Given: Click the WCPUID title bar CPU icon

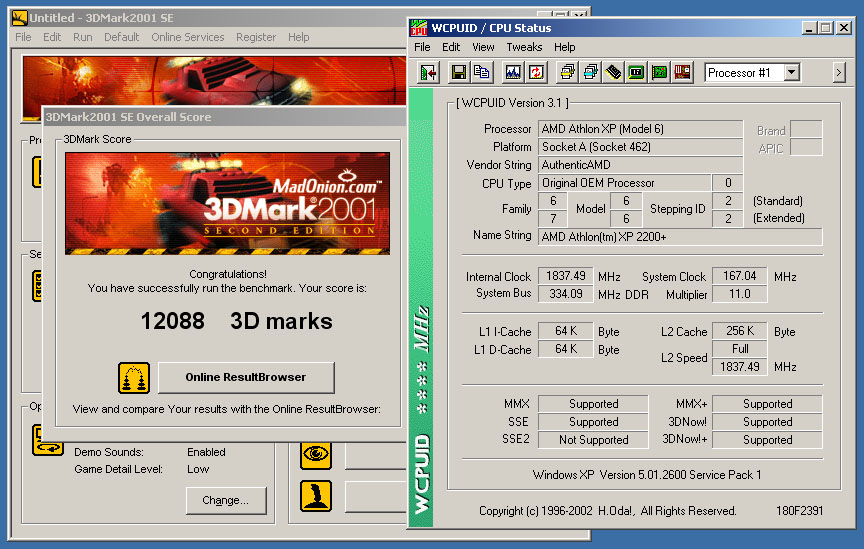Looking at the screenshot, I should 419,28.
